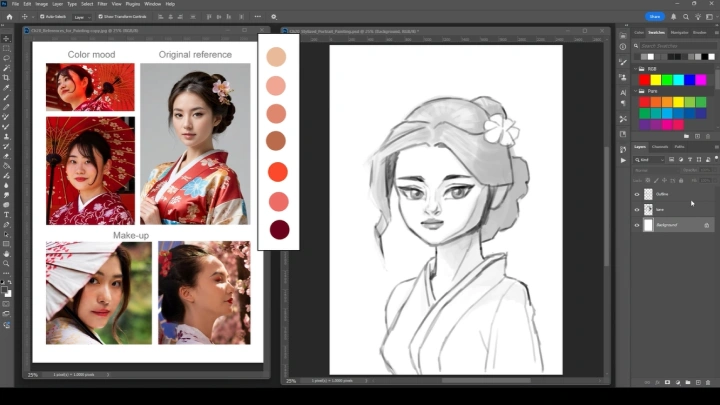Screen dimensions: 720x405
Task: Open the Kind filter dropdown in Layers
Action: coord(649,159)
